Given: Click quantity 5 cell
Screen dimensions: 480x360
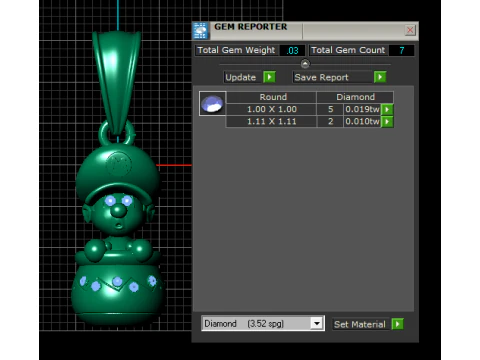Looking at the screenshot, I should 330,109.
